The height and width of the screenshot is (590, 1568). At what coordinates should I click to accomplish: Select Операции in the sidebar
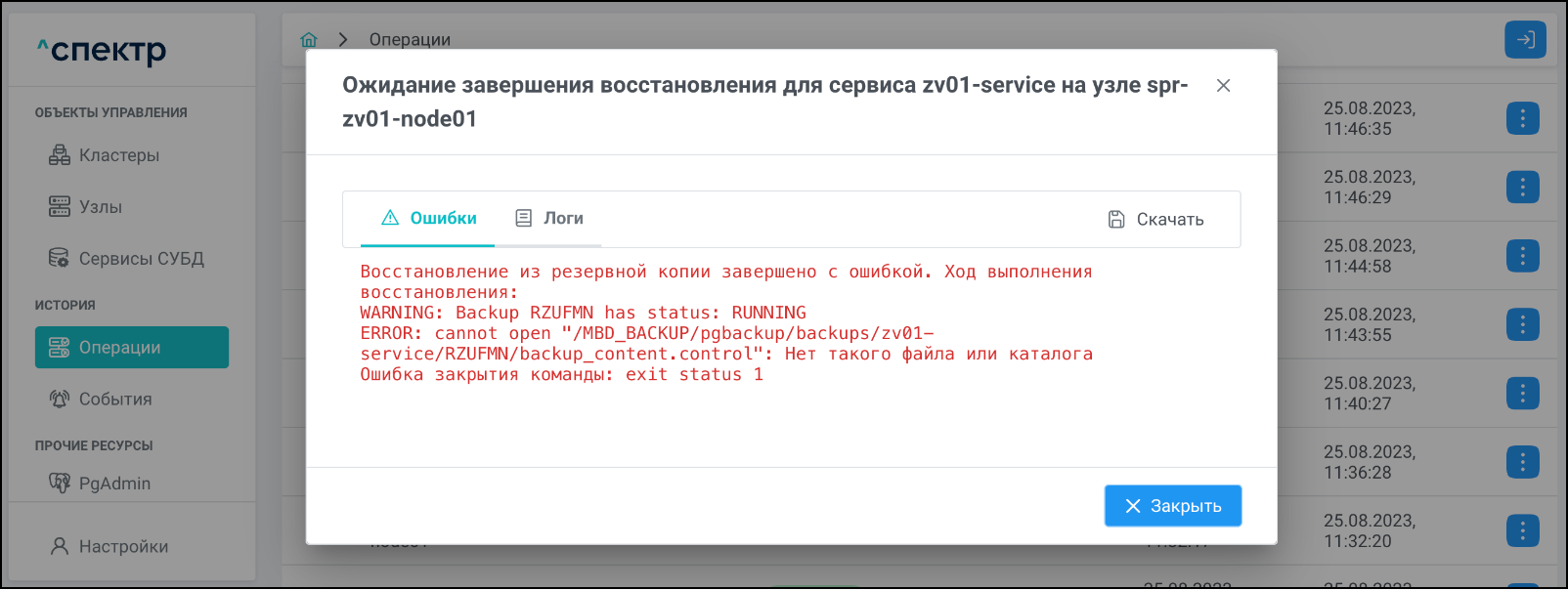point(132,348)
